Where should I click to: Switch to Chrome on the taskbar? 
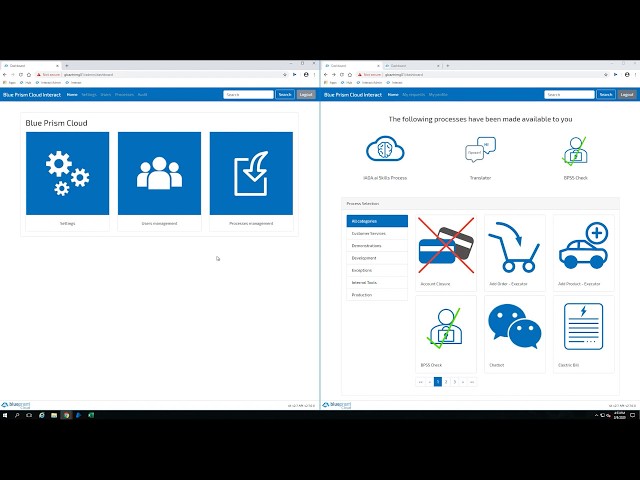67,415
